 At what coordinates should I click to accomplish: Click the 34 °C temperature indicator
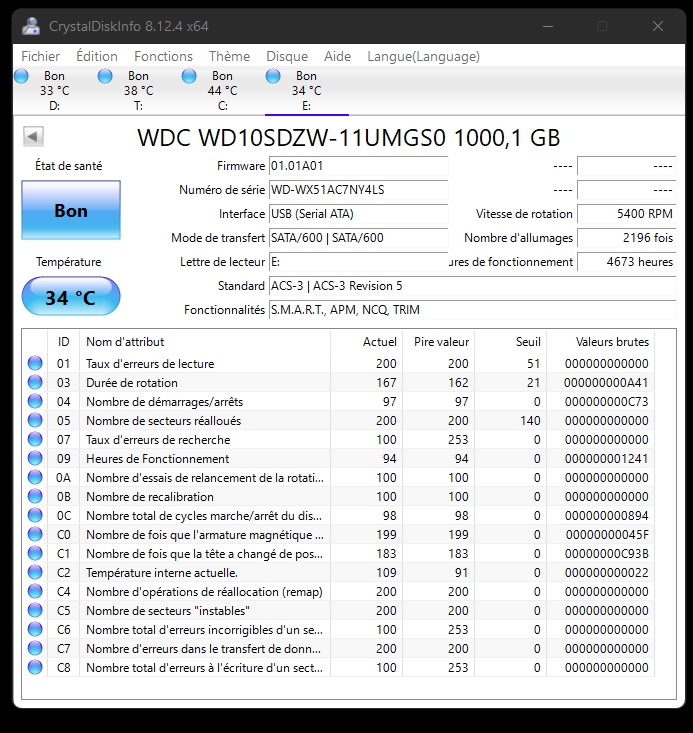coord(71,297)
